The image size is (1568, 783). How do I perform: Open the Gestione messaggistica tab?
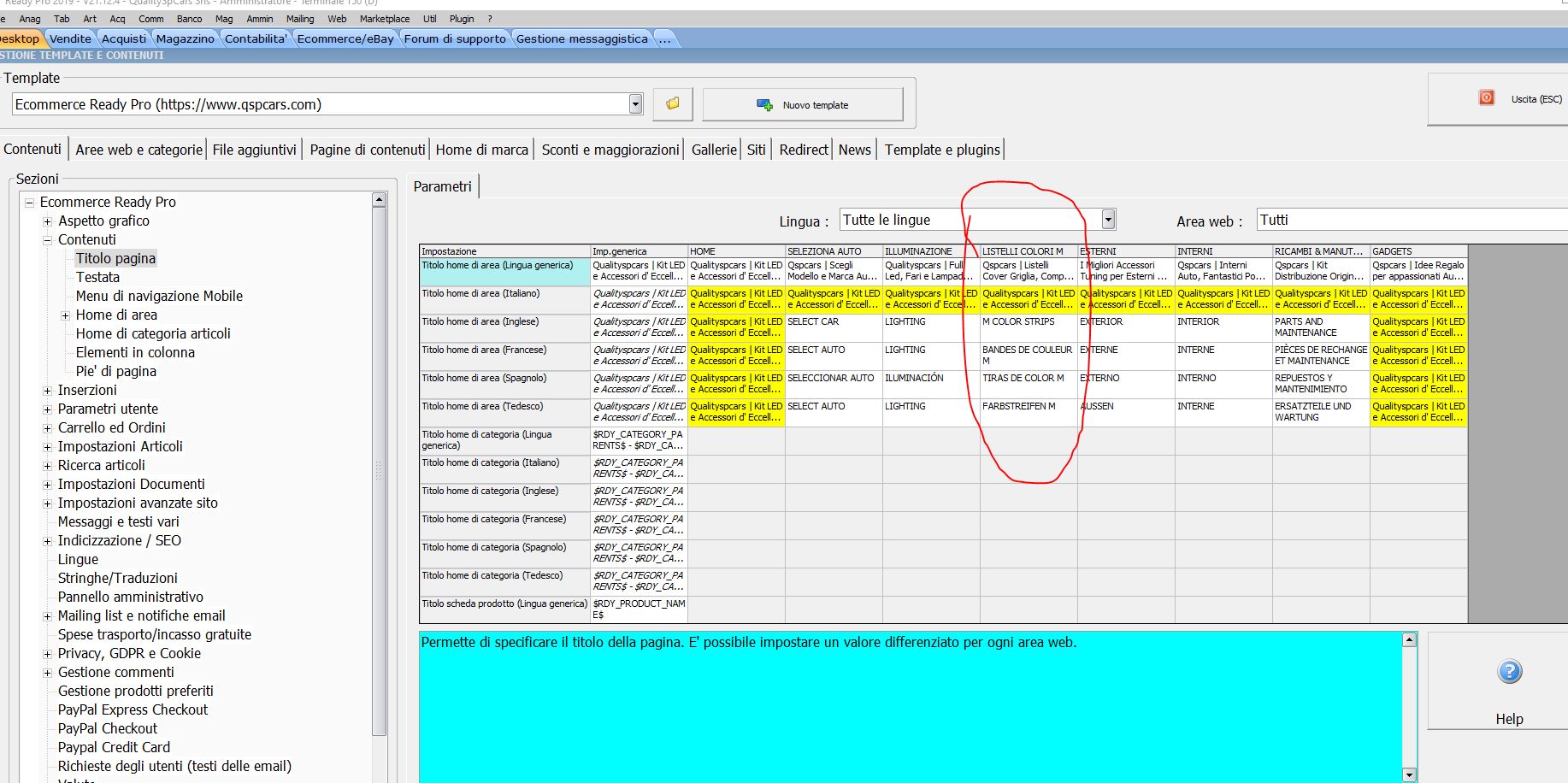click(x=582, y=38)
